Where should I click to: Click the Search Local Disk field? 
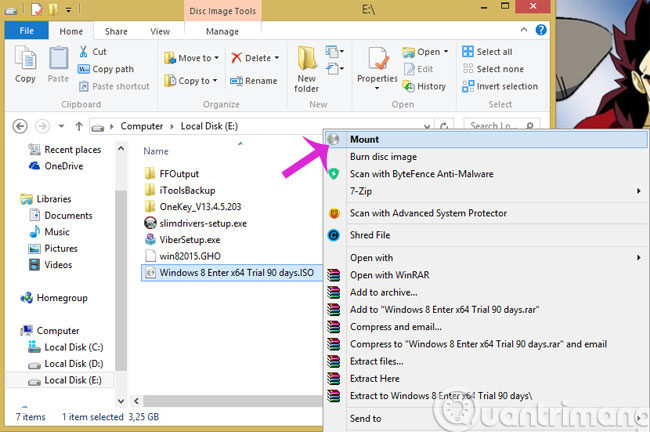(x=502, y=126)
